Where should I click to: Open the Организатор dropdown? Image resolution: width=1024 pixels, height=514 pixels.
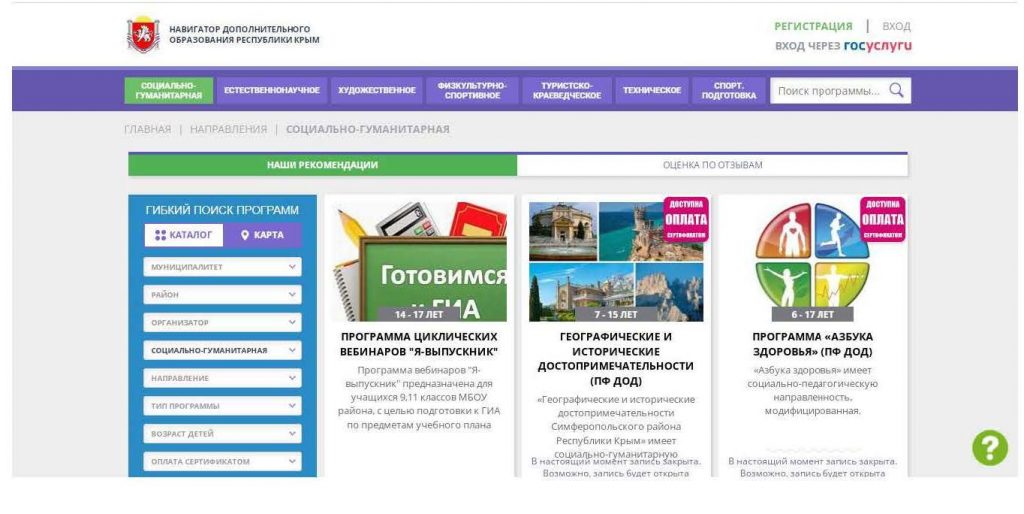(223, 323)
